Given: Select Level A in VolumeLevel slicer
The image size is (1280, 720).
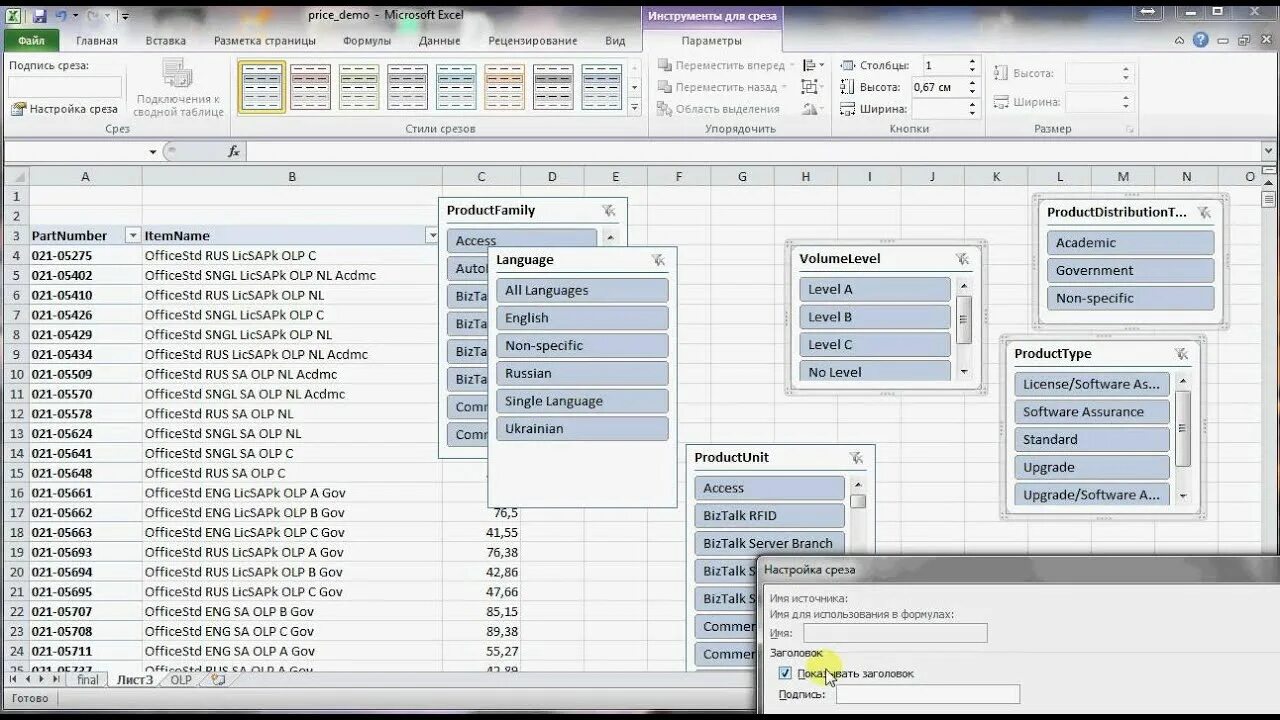Looking at the screenshot, I should 875,289.
